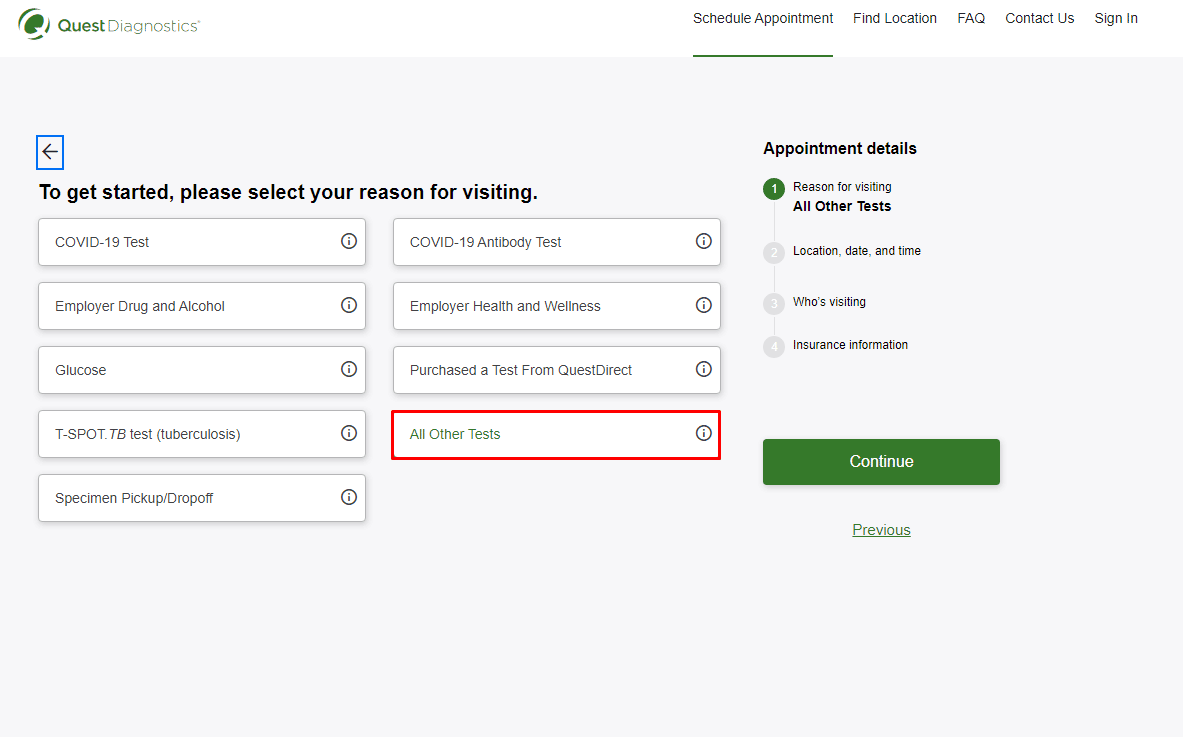Screen dimensions: 1183x737
Task: Click the Quest Diagnostics logo
Action: click(x=109, y=24)
